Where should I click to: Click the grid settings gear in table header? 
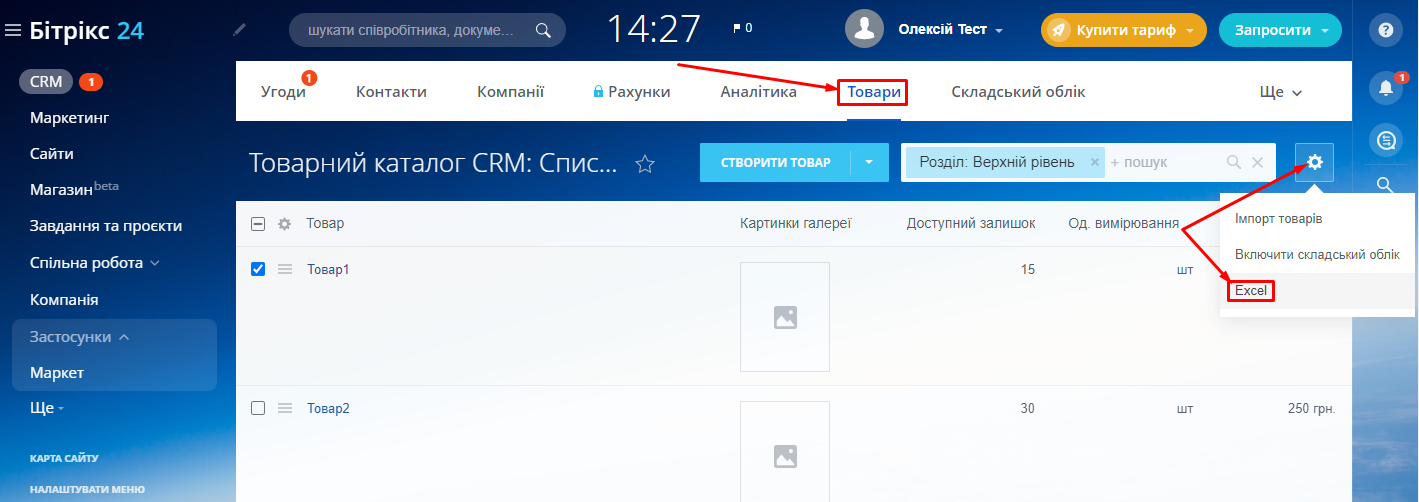click(284, 224)
